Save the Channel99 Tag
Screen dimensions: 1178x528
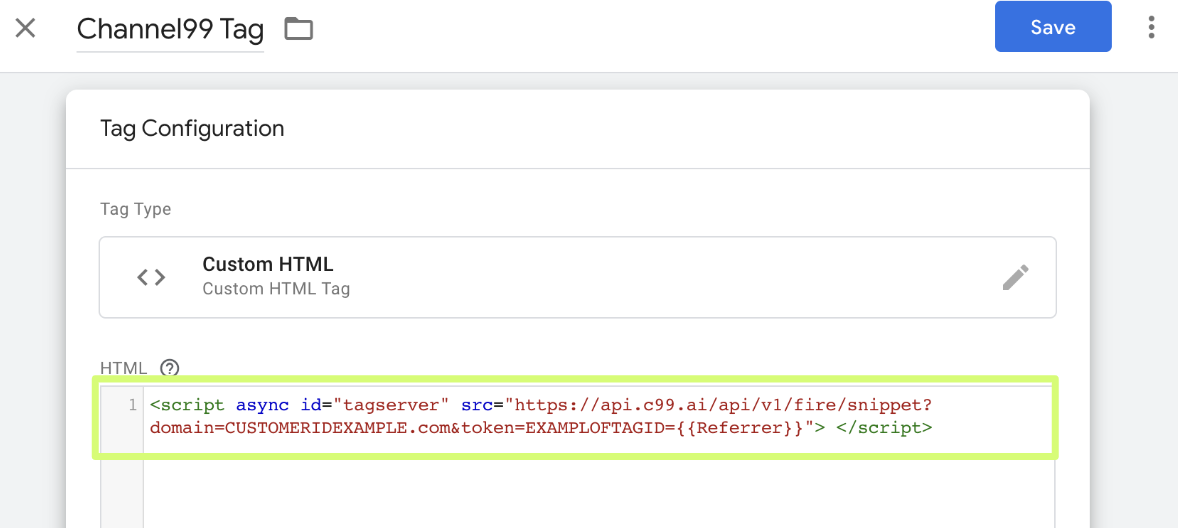click(x=1053, y=27)
